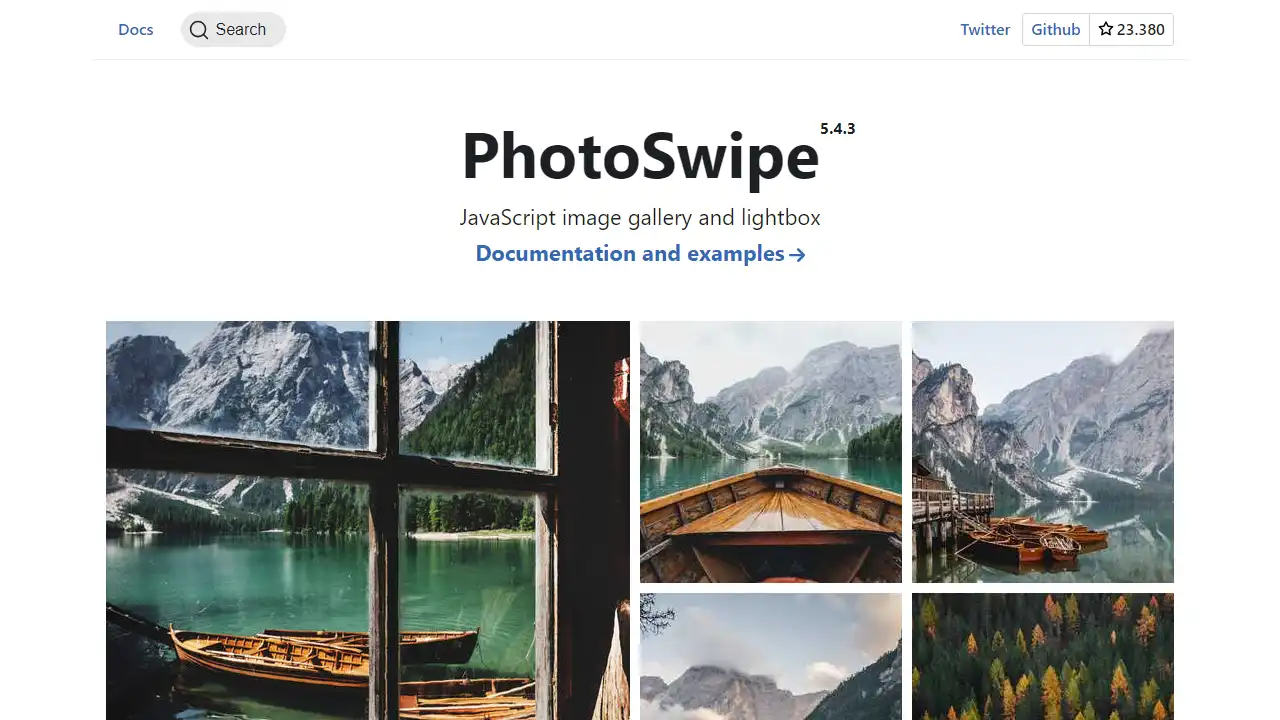1280x720 pixels.
Task: Click the star icon beside the GitHub count
Action: tap(1105, 29)
